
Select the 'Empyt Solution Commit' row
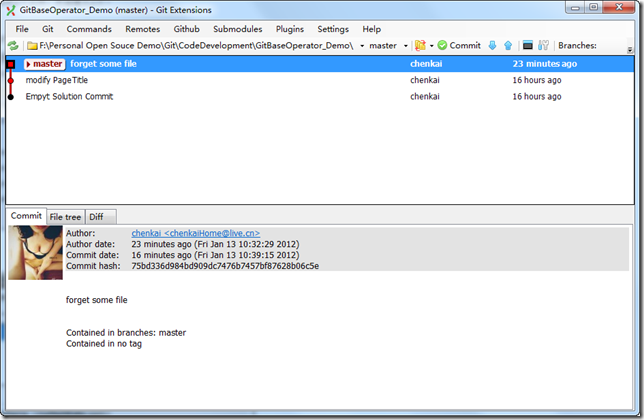point(320,97)
